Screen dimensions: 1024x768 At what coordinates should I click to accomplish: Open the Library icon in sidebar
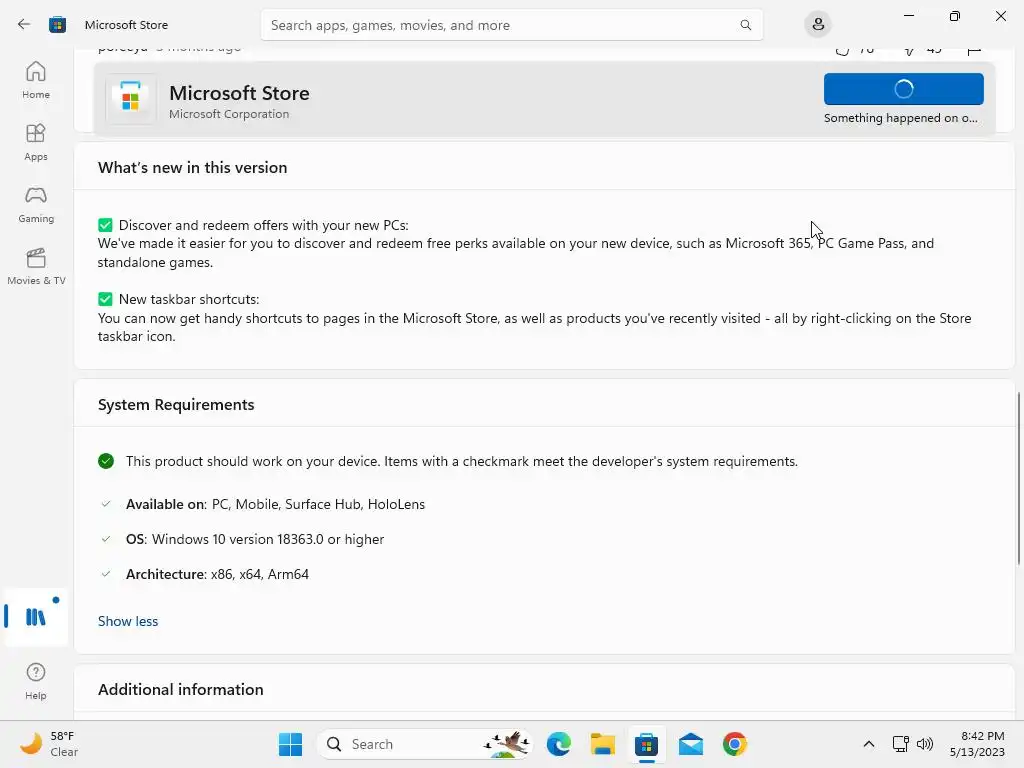[x=36, y=617]
